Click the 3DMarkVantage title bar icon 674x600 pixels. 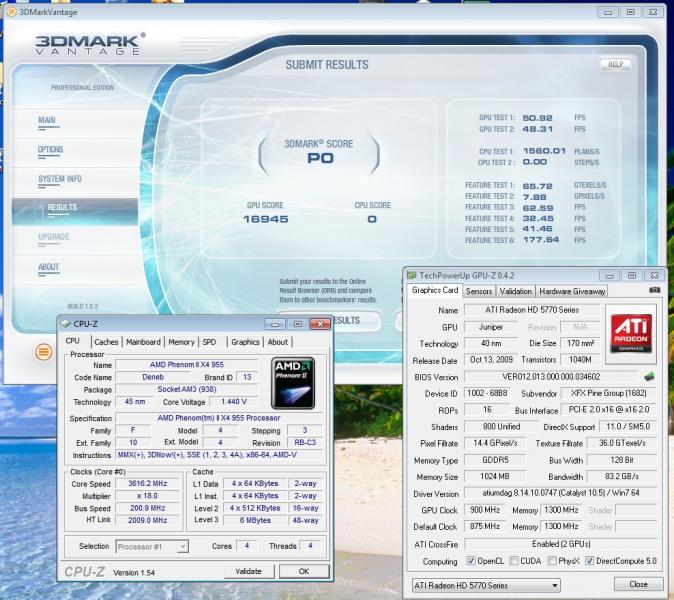point(12,12)
